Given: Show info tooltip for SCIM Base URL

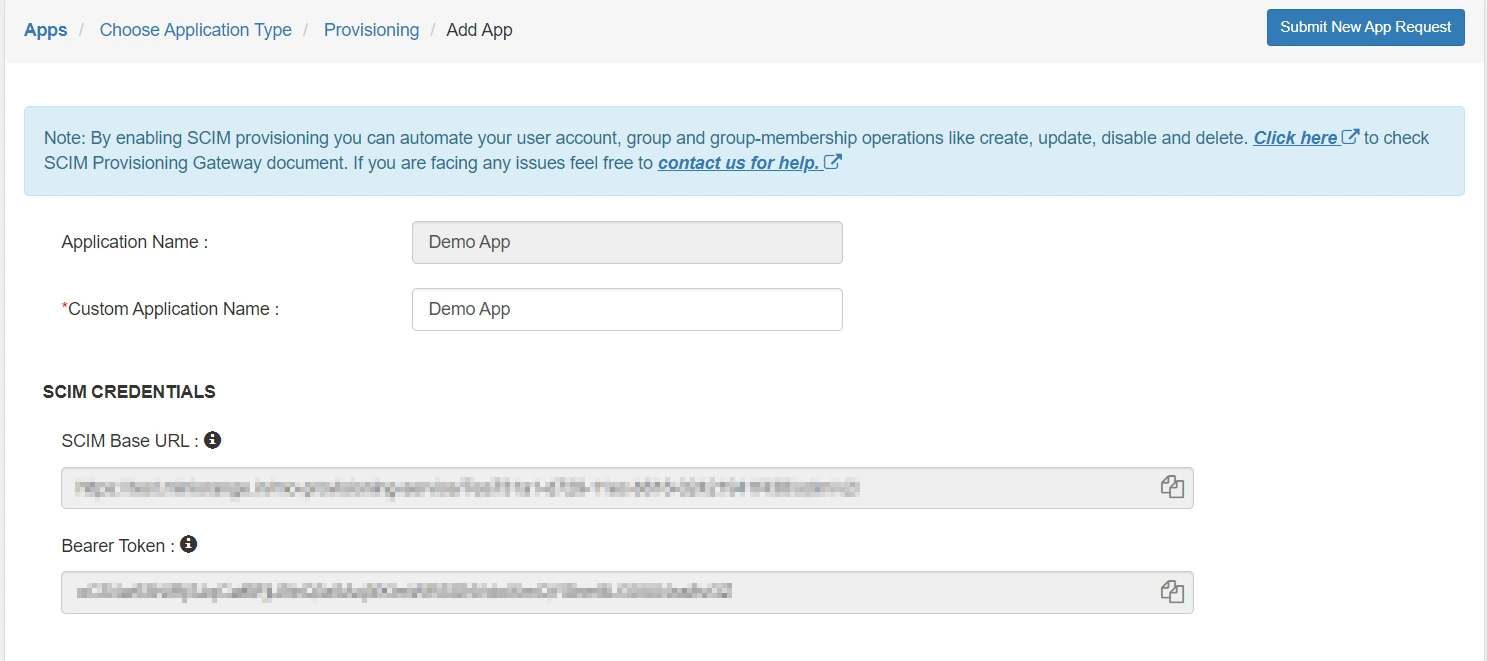Looking at the screenshot, I should click(212, 439).
